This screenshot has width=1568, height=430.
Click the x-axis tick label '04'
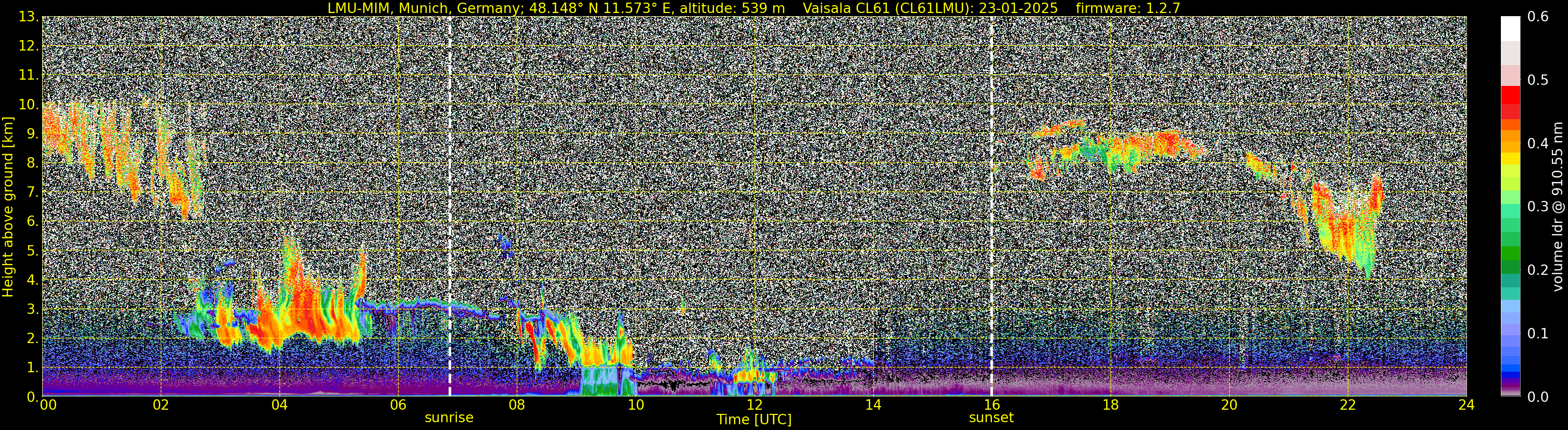click(x=279, y=406)
